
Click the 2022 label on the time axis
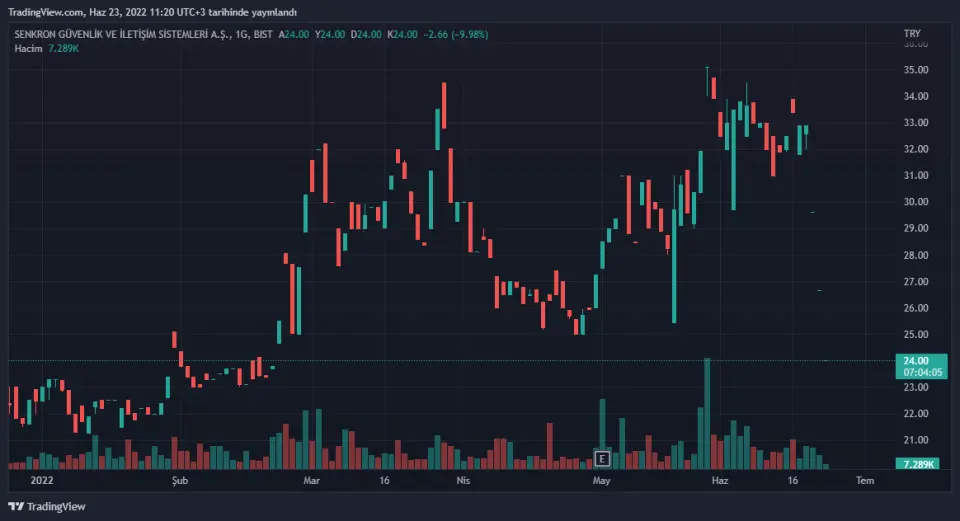(42, 481)
